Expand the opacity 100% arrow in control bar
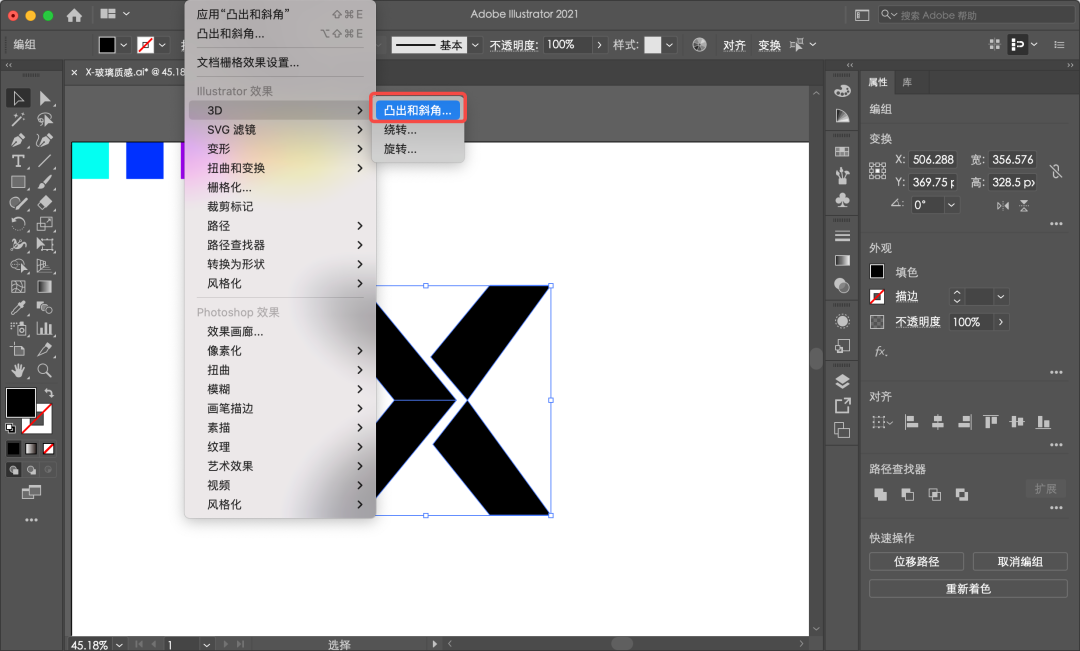The image size is (1080, 651). tap(599, 45)
